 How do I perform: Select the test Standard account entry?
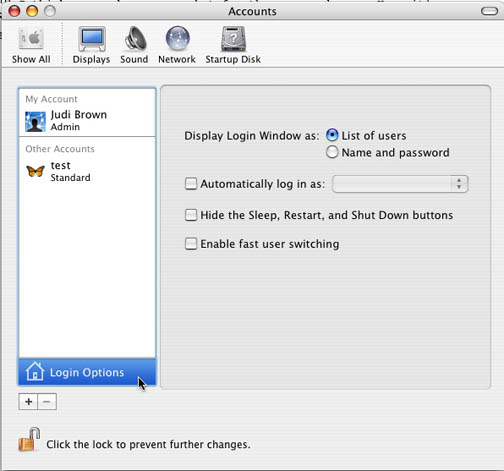(87, 171)
